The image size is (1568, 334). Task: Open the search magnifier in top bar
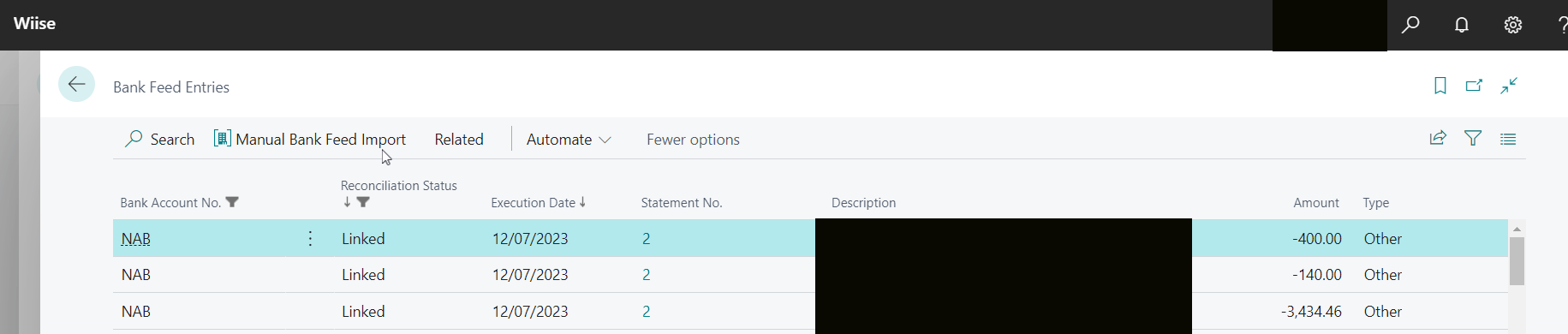pos(1410,25)
